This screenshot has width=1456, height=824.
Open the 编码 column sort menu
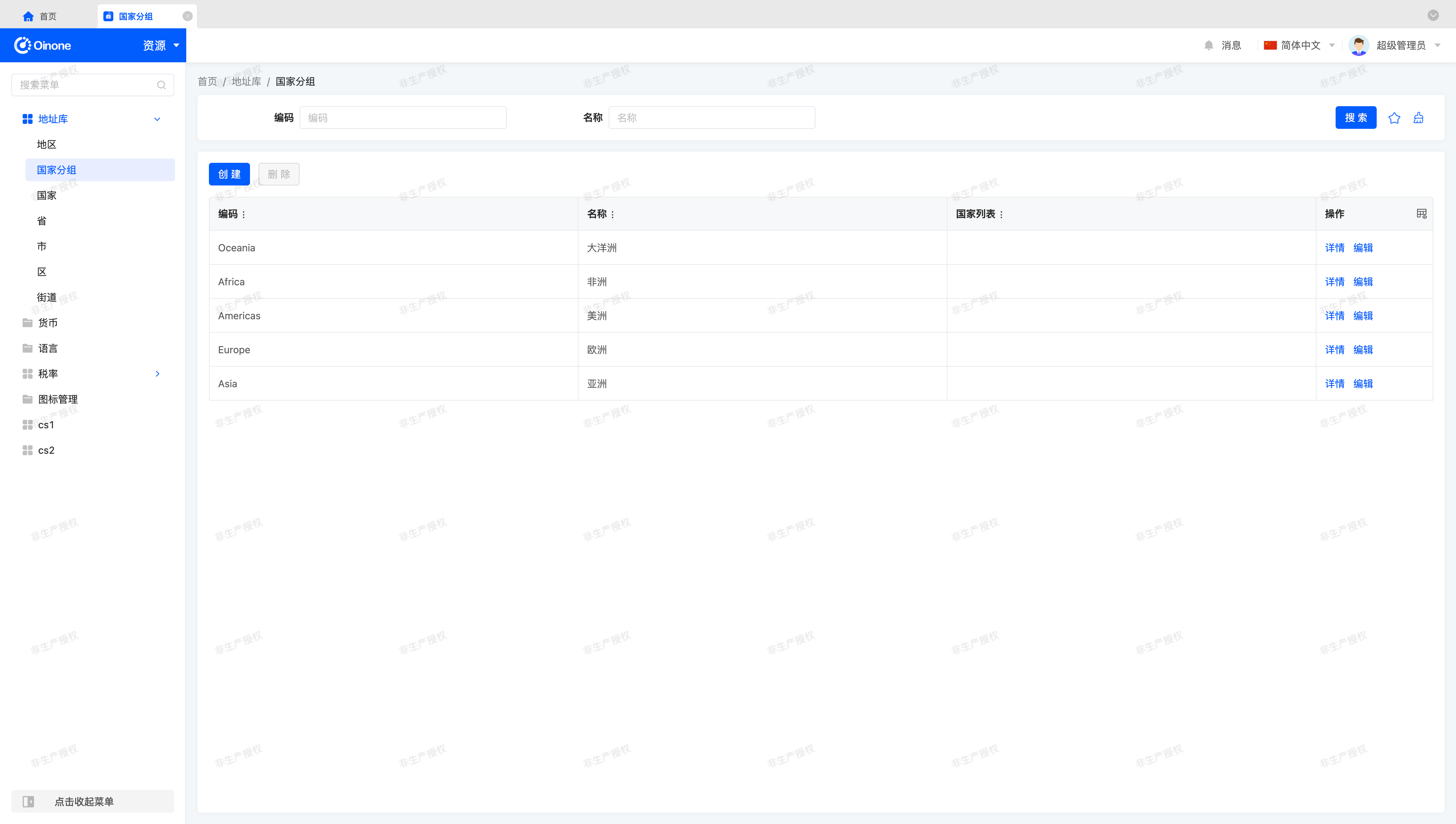point(244,214)
